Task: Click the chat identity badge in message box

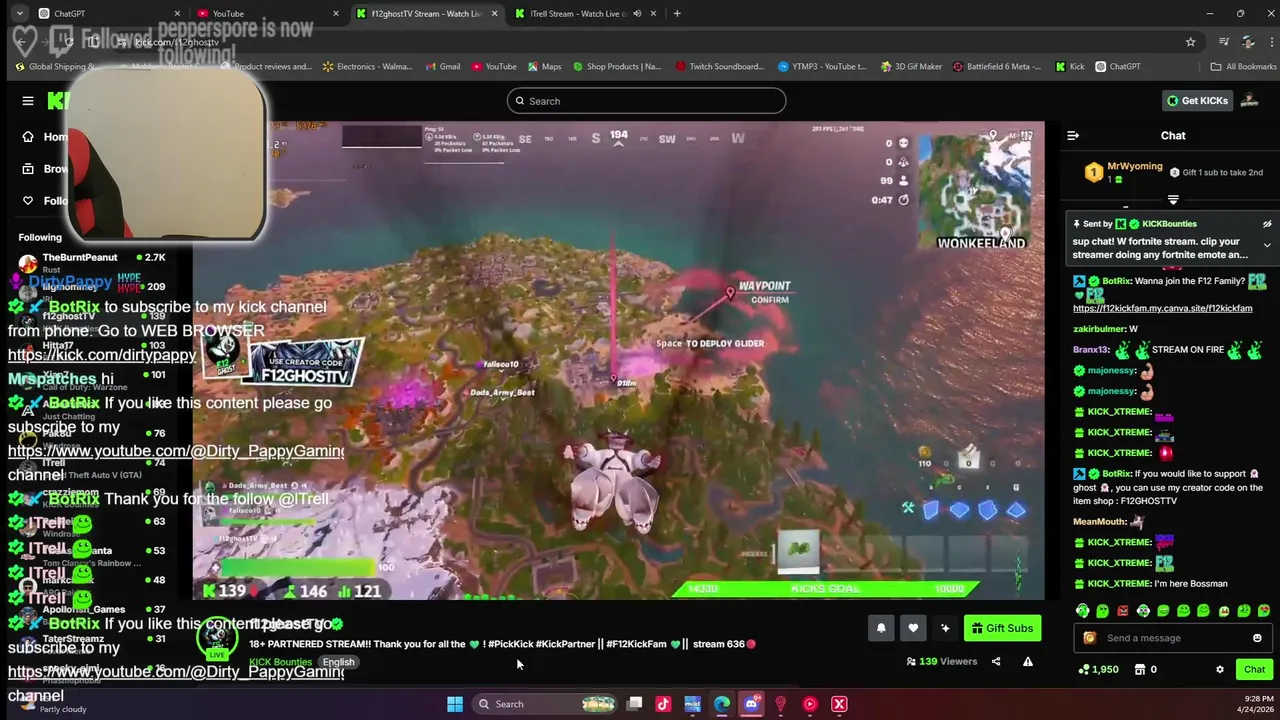Action: coord(1090,638)
